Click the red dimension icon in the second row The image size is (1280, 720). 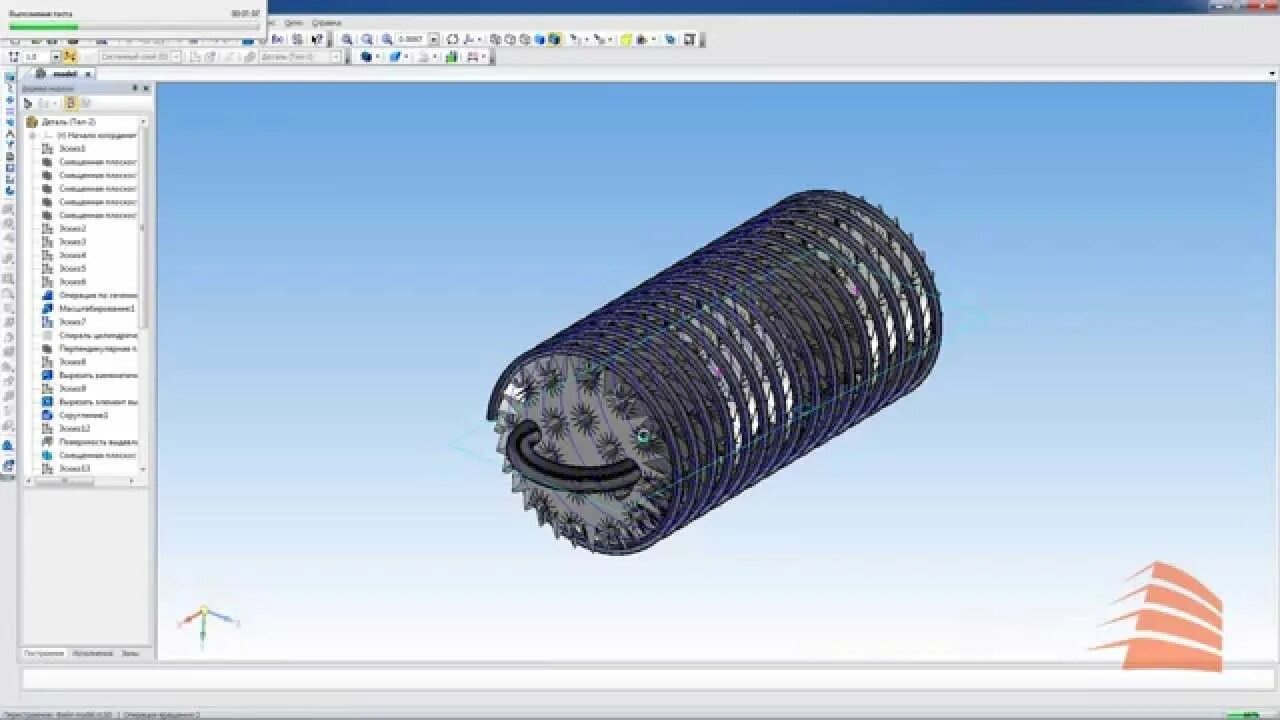472,57
